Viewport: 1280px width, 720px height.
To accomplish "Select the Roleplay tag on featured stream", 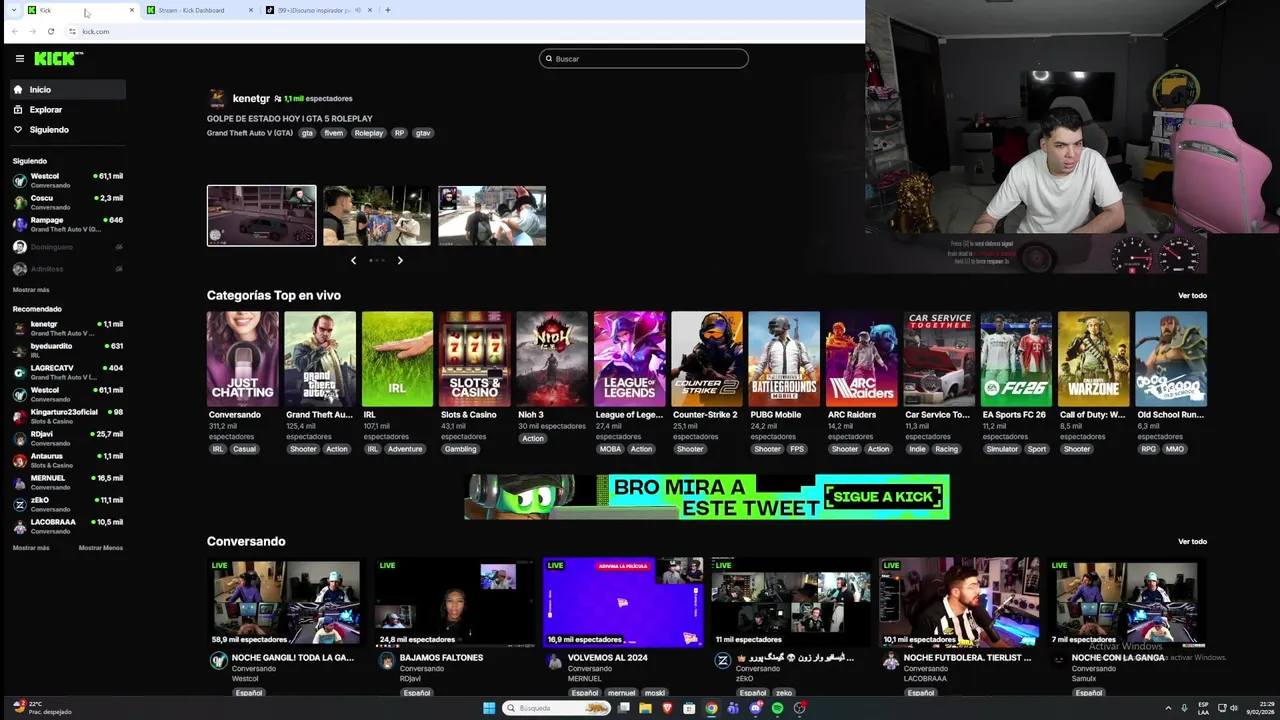I will (368, 133).
